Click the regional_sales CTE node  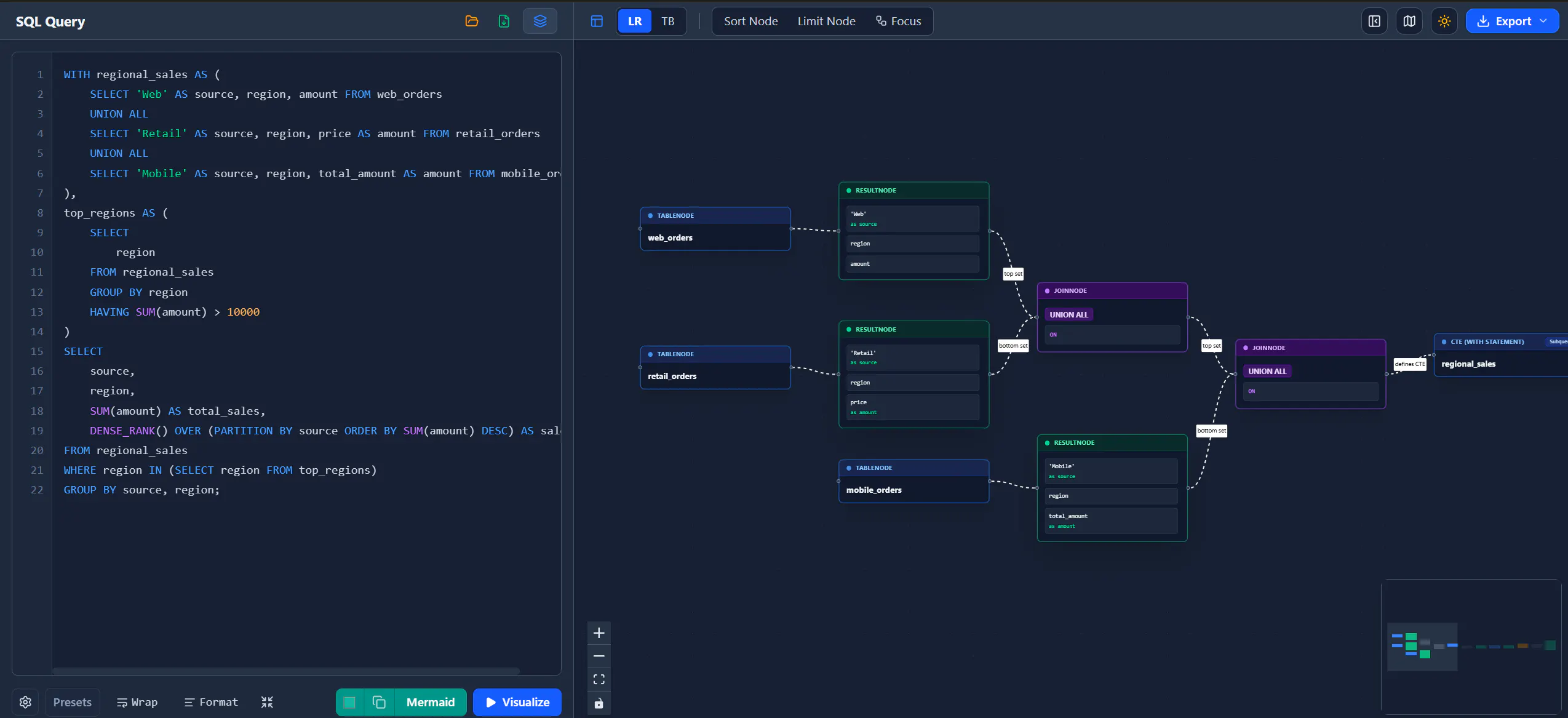1501,355
